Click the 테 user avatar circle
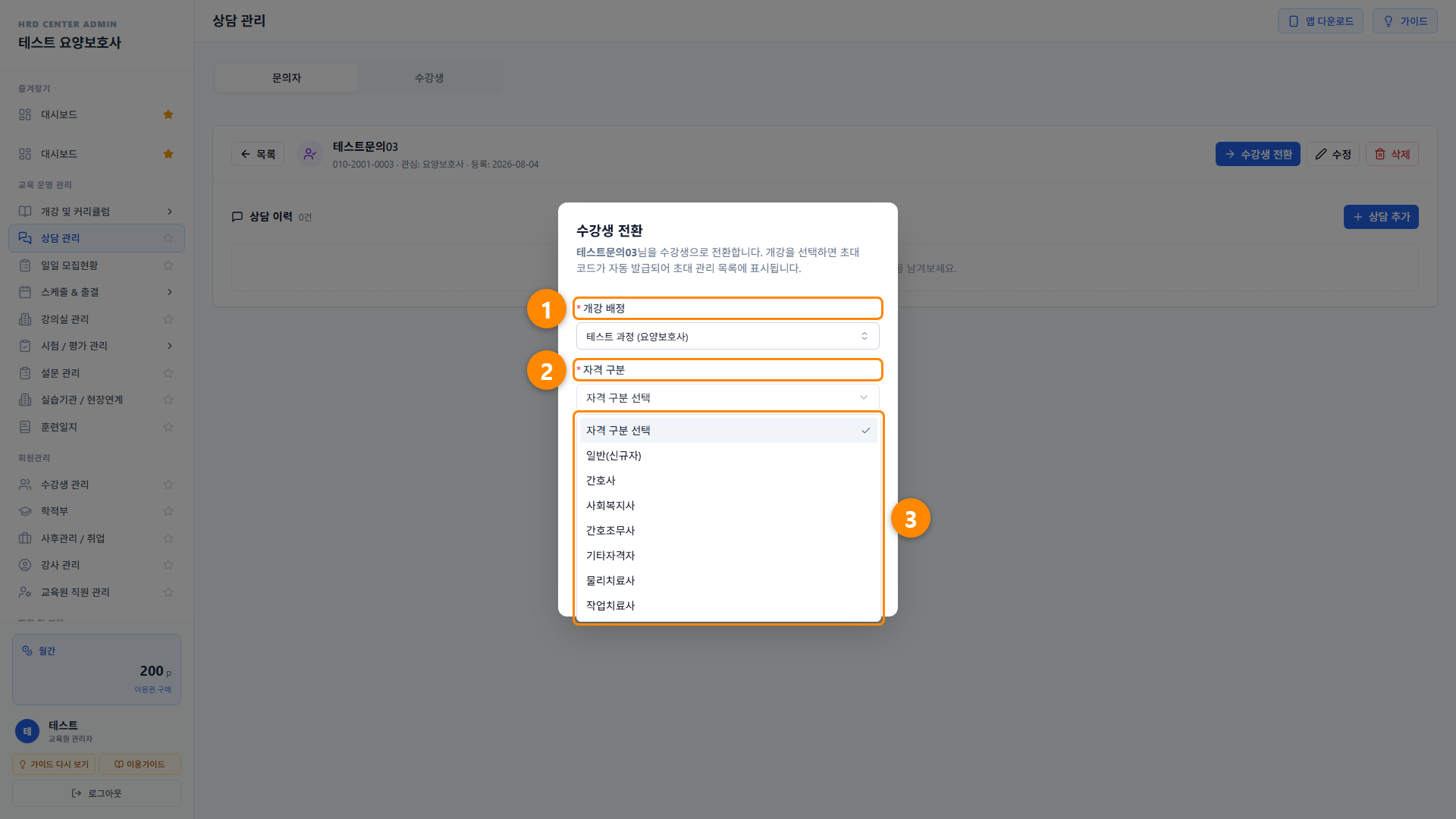1456x819 pixels. 27,731
